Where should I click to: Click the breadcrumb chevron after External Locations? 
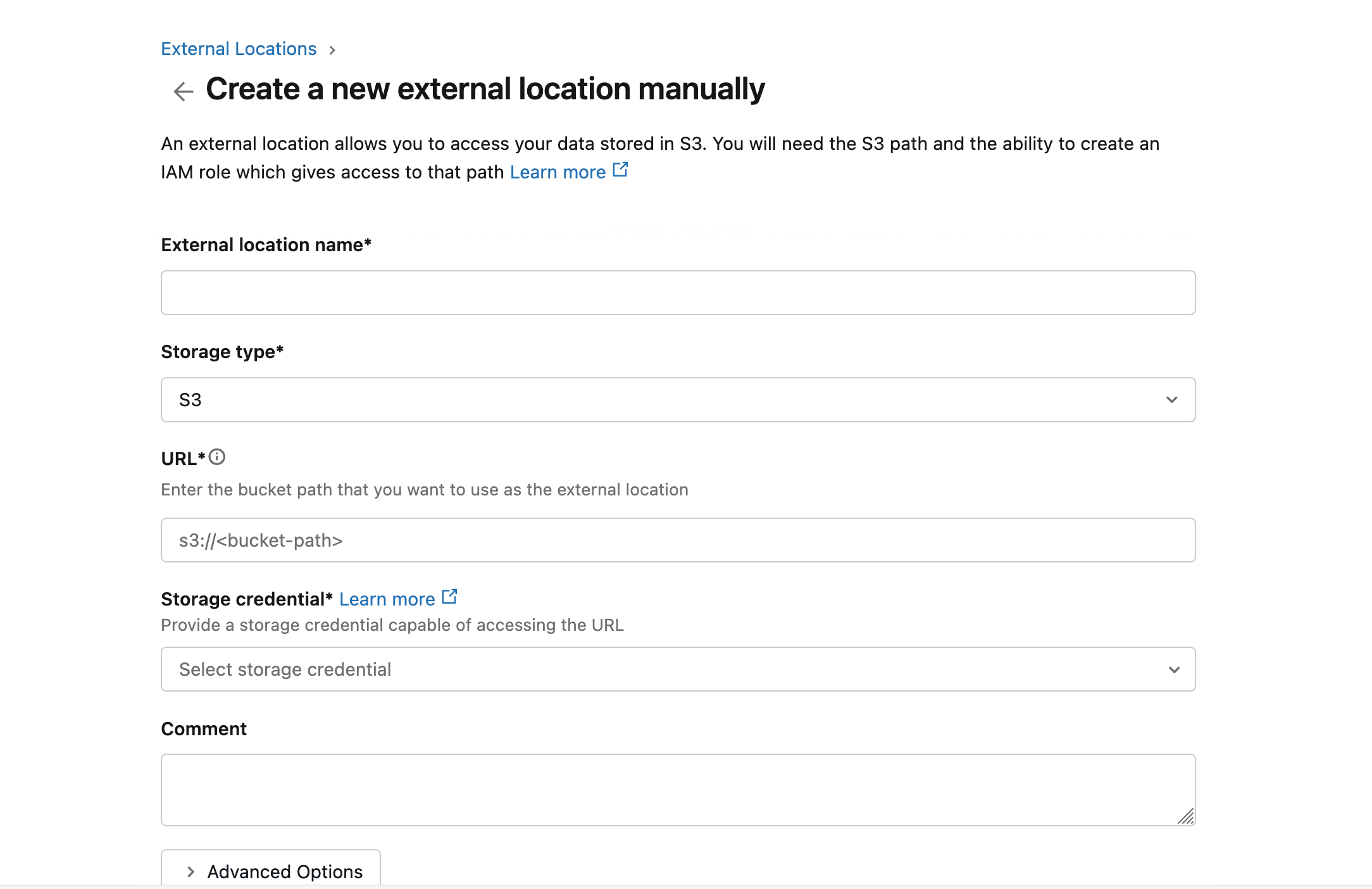pyautogui.click(x=334, y=49)
